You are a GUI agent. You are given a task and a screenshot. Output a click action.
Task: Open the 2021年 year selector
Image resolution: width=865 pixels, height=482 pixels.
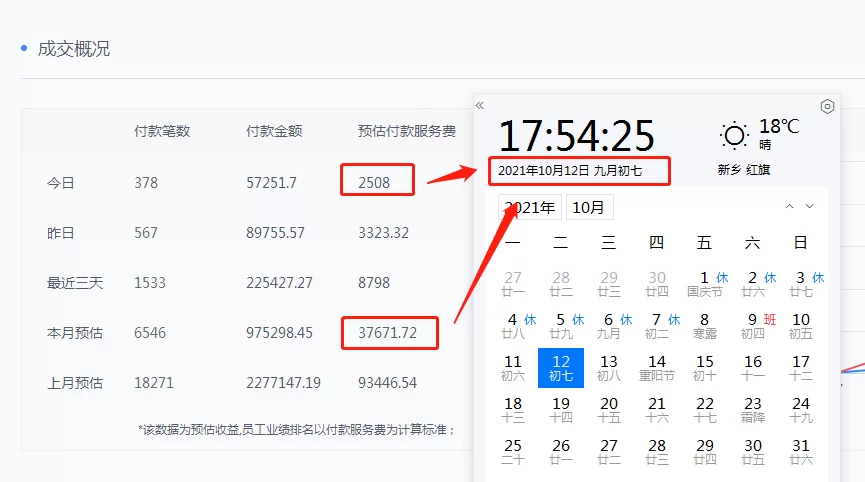click(x=530, y=207)
